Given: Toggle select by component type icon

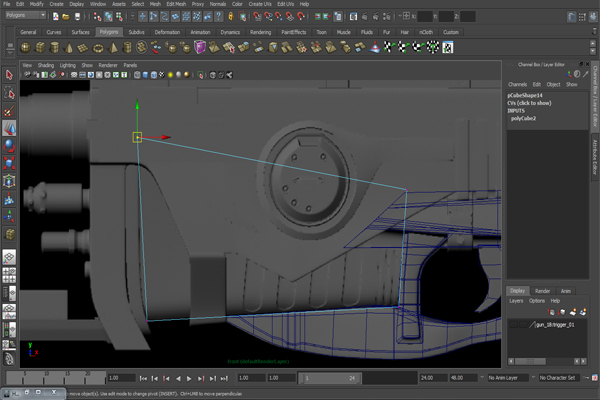Looking at the screenshot, I should tap(119, 16).
